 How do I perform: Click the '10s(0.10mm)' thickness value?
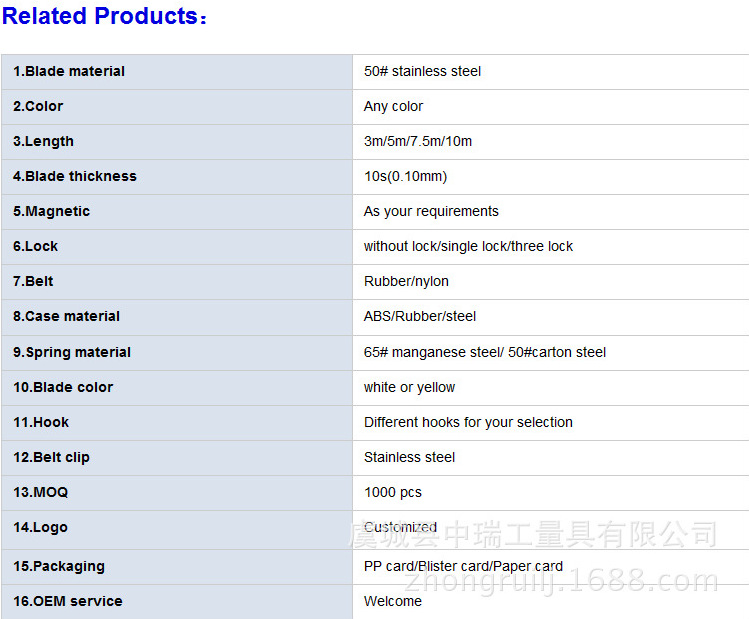[x=405, y=176]
